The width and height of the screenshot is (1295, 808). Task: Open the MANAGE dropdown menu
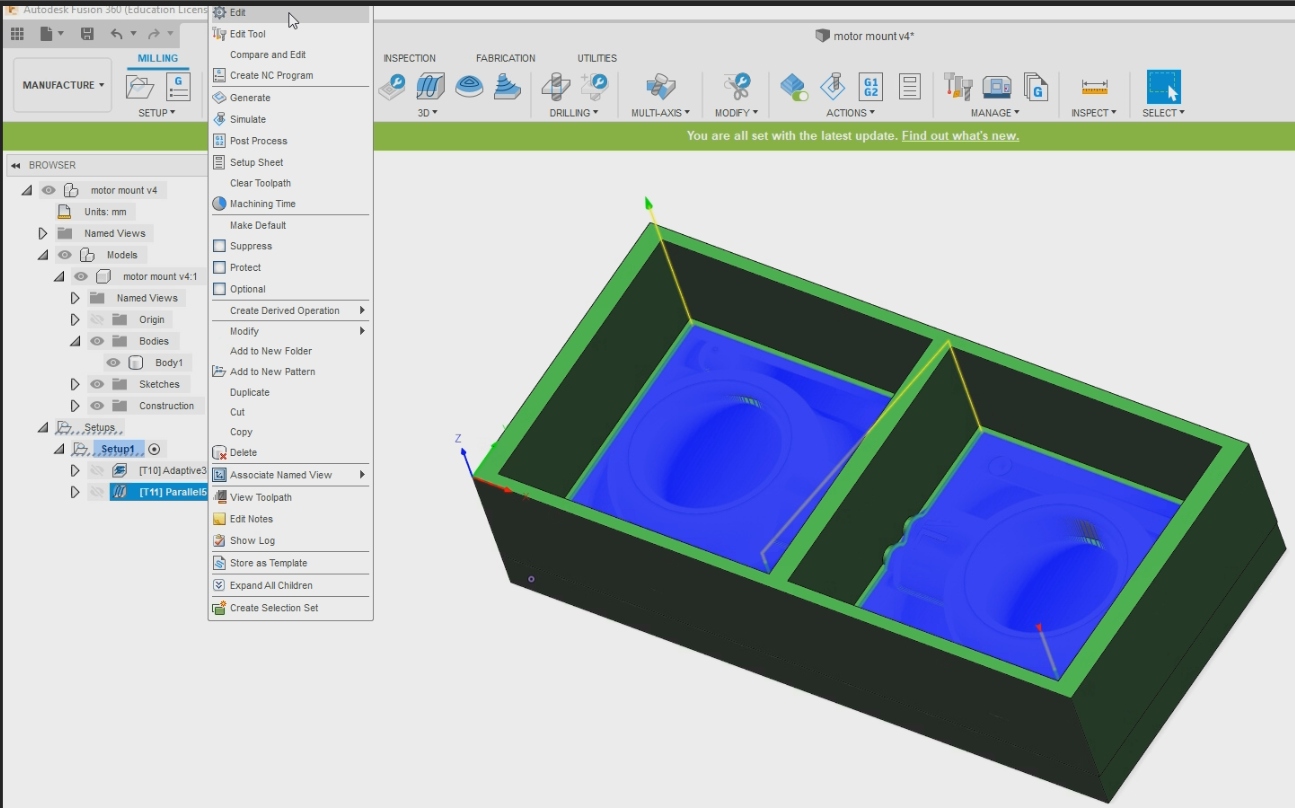(x=995, y=113)
